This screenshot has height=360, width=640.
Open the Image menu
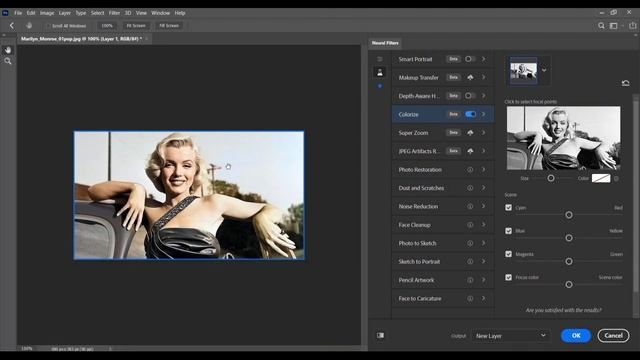pos(47,13)
